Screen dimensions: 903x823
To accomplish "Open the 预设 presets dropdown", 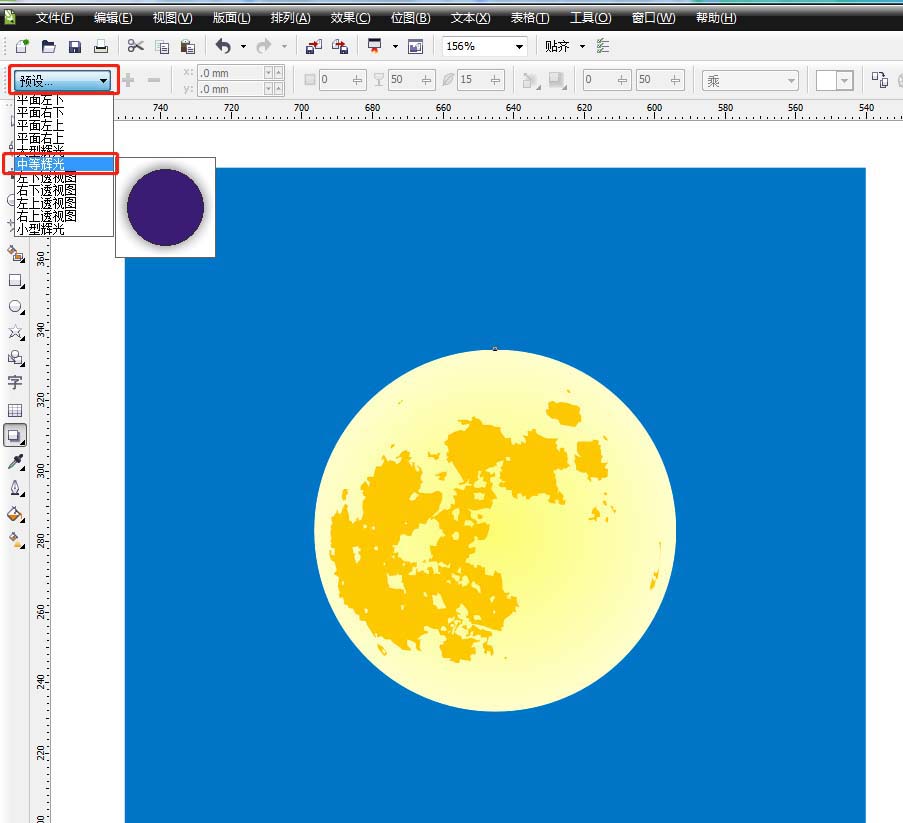I will 63,81.
